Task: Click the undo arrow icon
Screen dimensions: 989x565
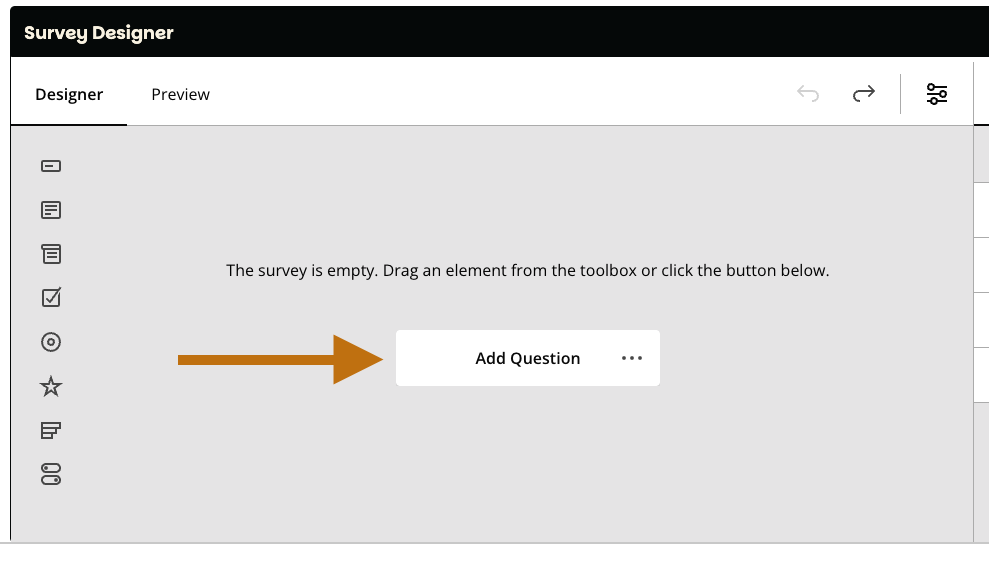Action: tap(808, 94)
